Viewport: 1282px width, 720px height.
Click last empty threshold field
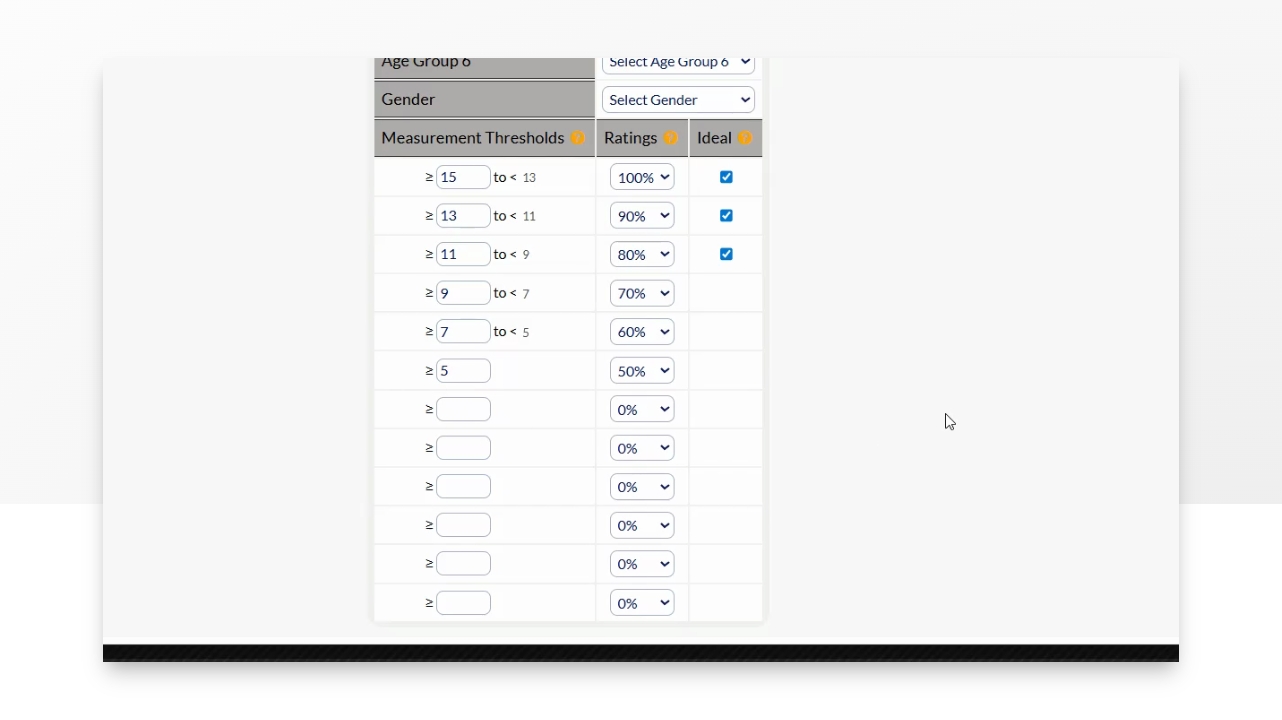point(463,603)
